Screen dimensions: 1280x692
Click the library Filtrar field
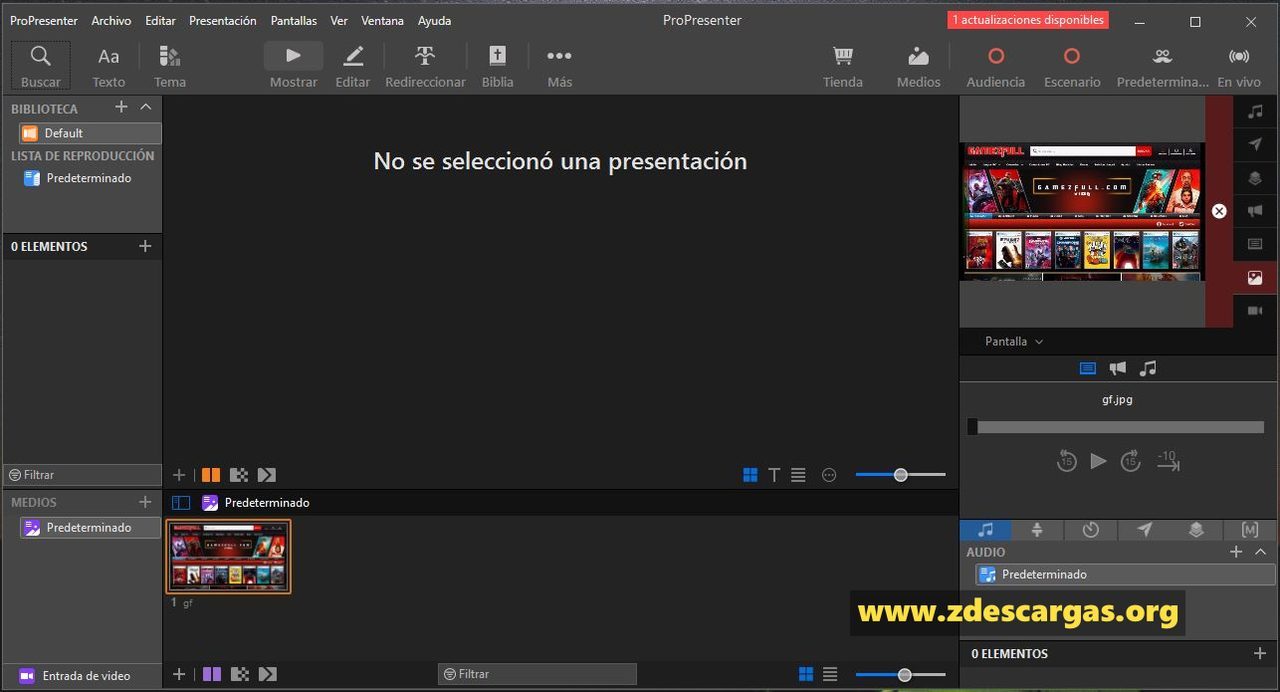pos(82,475)
